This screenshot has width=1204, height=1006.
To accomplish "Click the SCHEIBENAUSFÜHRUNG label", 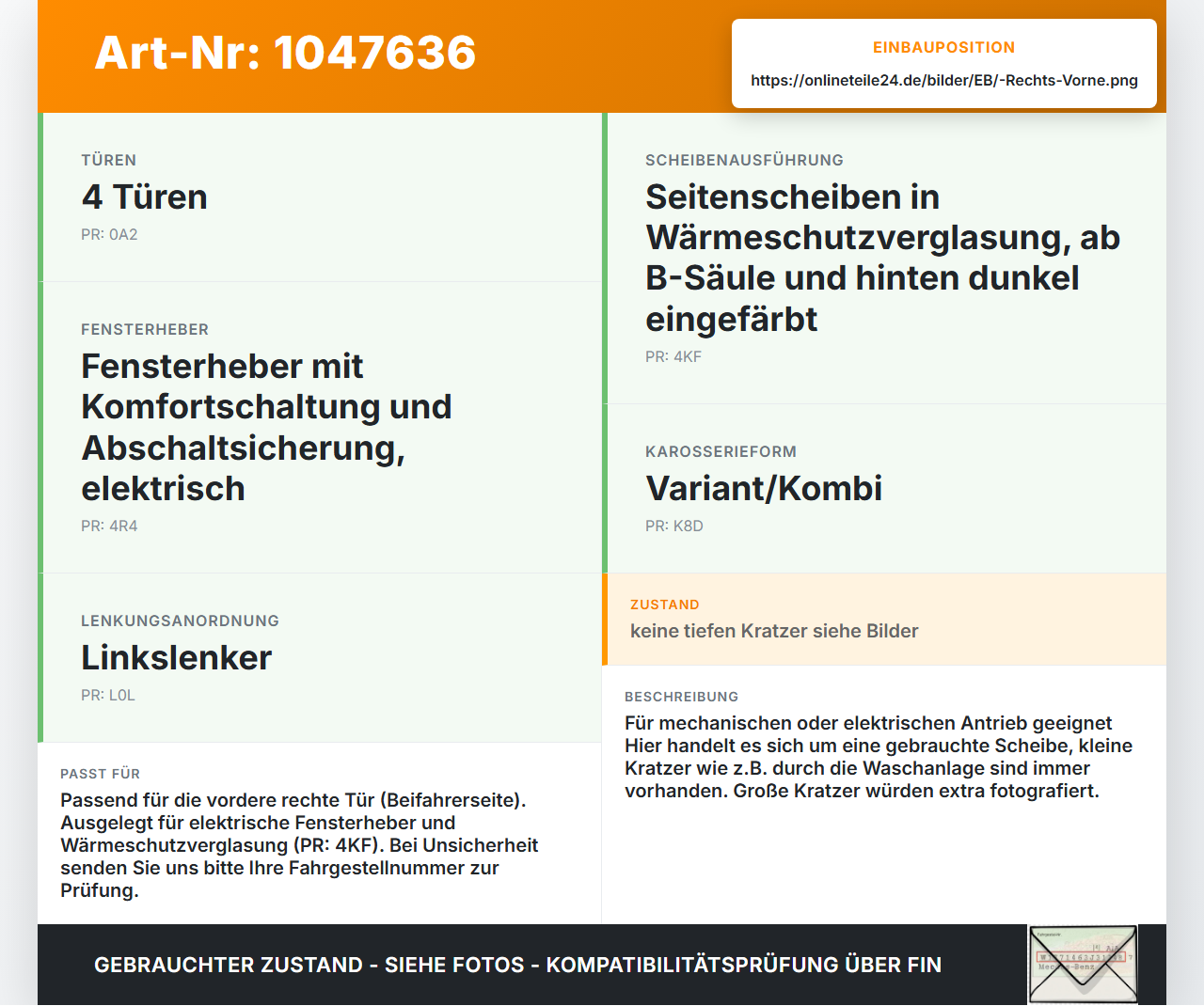I will tap(744, 160).
